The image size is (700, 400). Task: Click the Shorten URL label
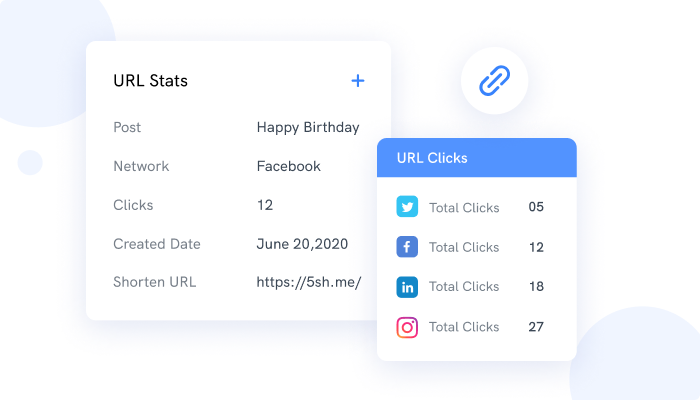tap(154, 282)
